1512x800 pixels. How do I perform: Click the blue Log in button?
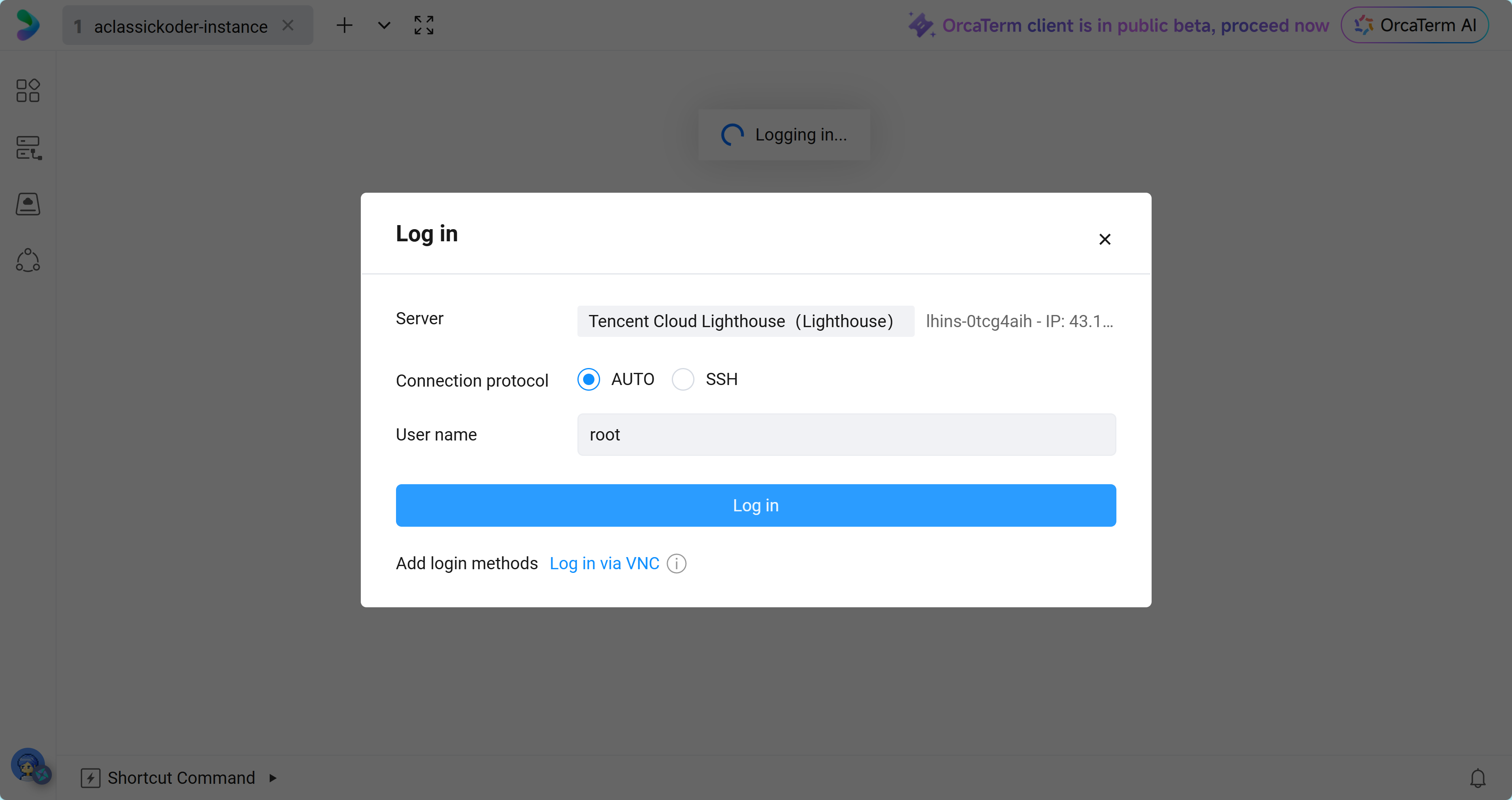coord(756,505)
